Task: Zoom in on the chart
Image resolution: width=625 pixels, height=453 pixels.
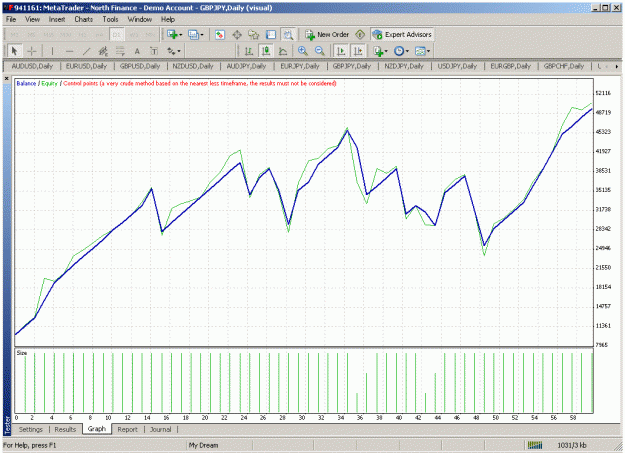Action: 303,51
